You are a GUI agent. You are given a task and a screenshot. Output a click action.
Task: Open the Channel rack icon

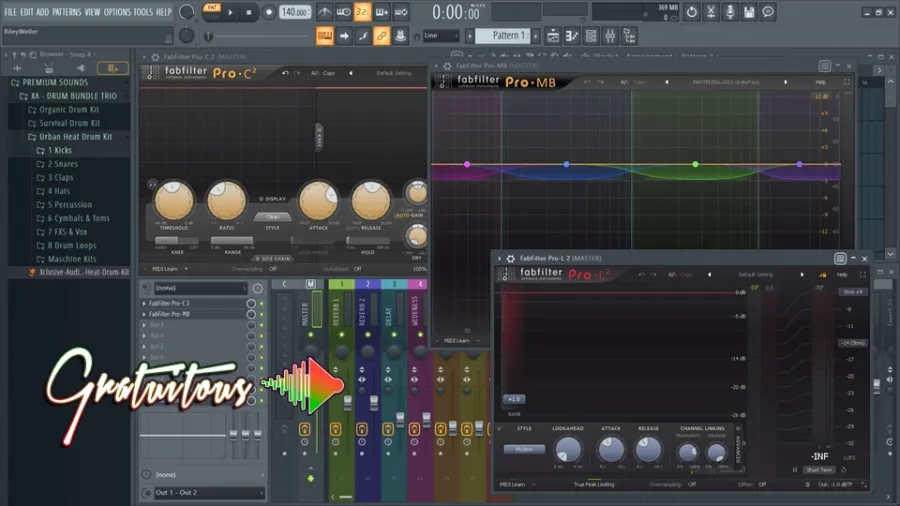591,36
